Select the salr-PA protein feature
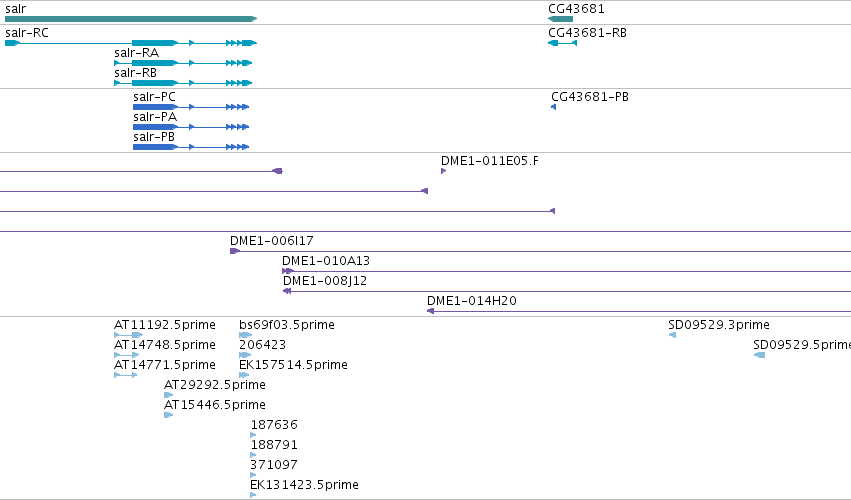851x500 pixels. 191,127
